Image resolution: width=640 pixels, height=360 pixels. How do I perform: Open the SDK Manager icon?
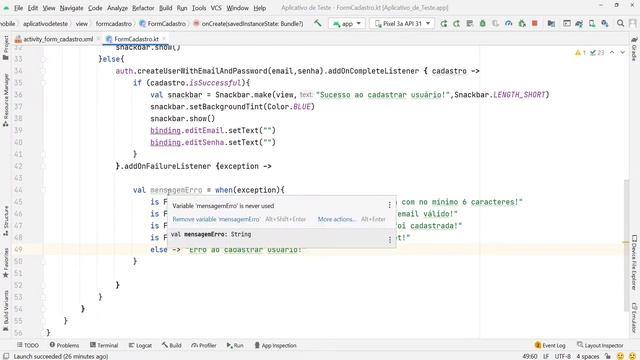(604, 24)
